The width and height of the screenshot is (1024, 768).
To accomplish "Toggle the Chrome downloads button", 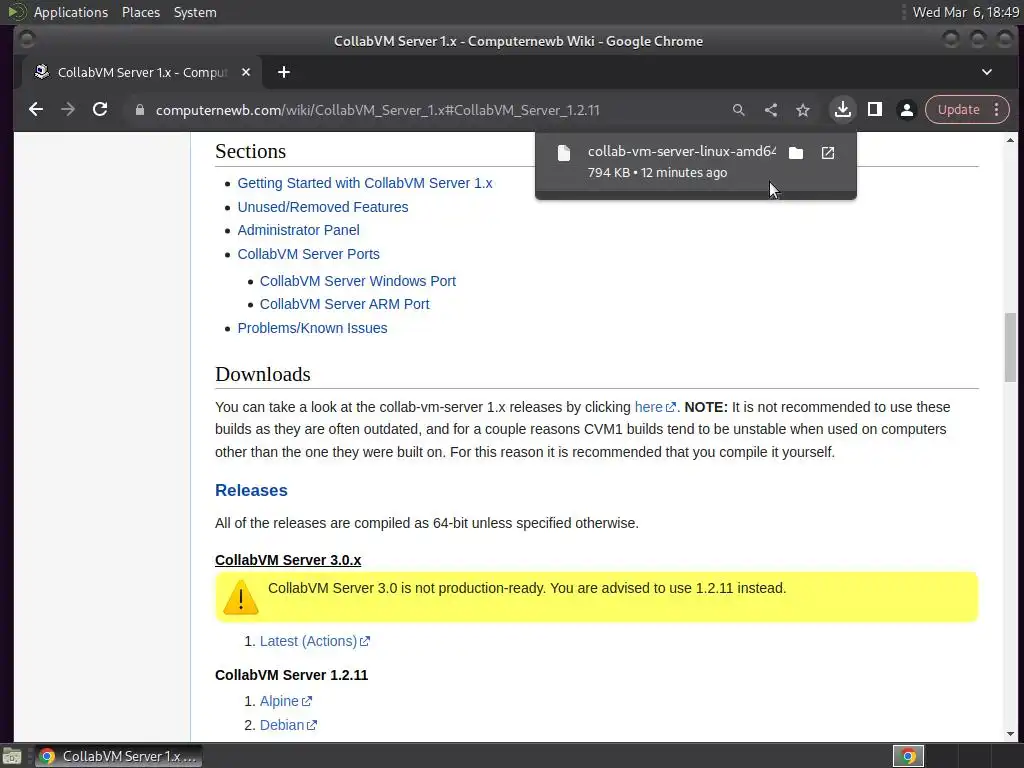I will coord(842,110).
